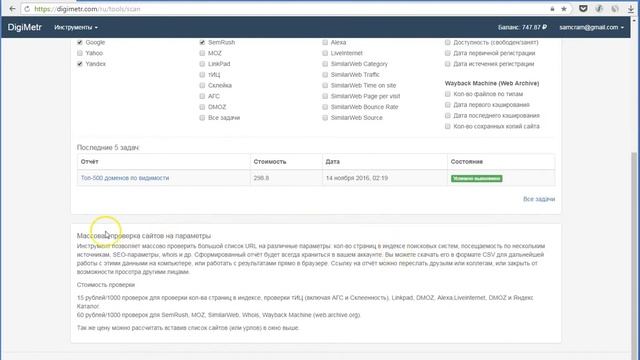Viewport: 640px width, 360px height.
Task: Open the samcram@gmail.com account dropdown
Action: coord(591,27)
